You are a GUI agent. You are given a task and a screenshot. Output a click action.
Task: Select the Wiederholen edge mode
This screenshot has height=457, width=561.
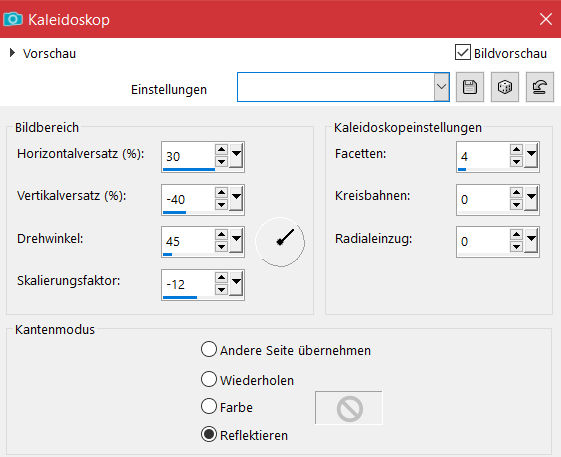209,379
